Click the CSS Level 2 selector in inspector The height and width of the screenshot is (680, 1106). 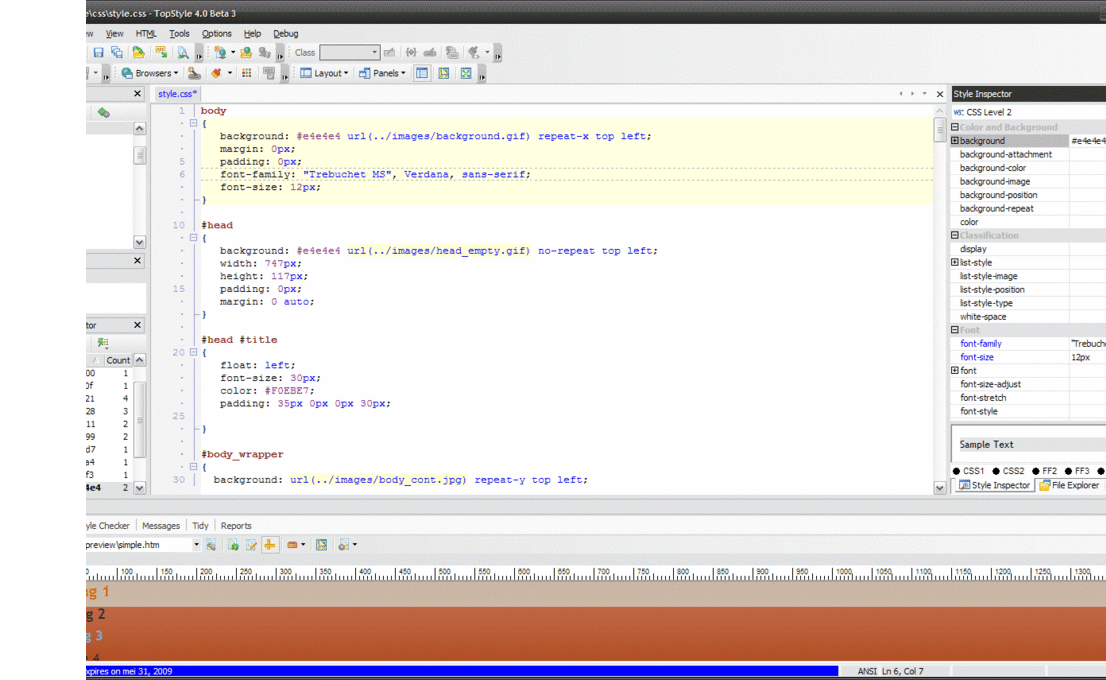point(988,112)
